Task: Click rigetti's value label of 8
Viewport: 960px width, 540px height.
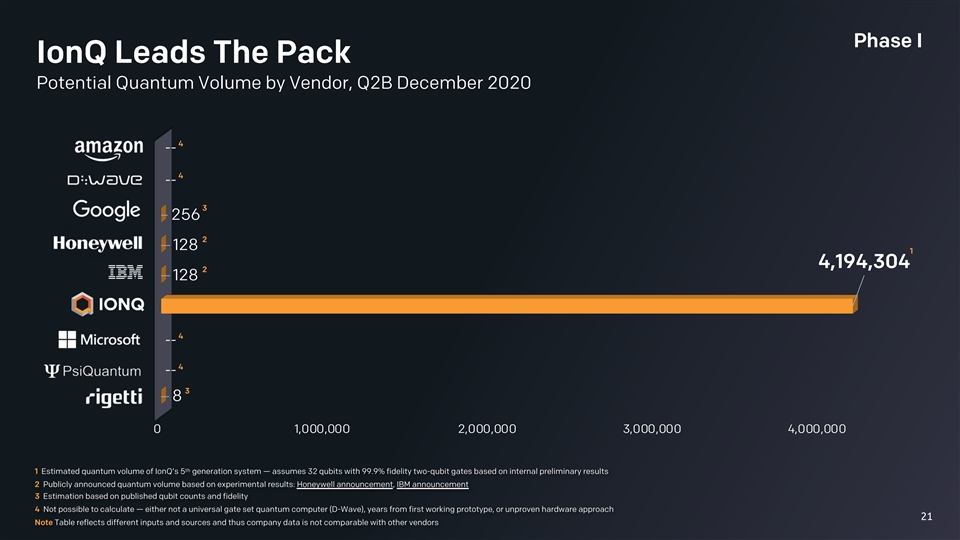Action: point(177,396)
